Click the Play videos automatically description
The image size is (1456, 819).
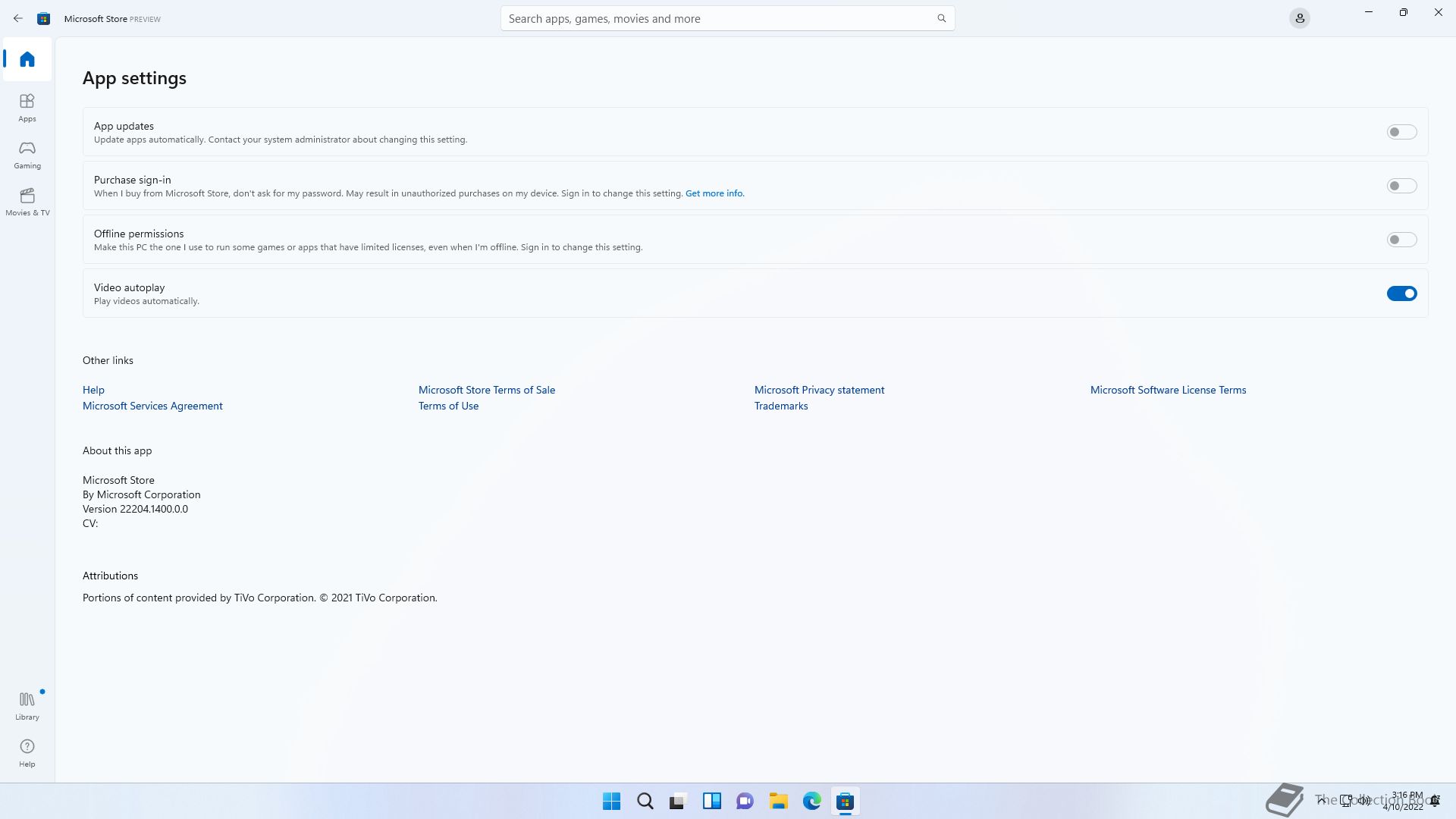point(146,301)
